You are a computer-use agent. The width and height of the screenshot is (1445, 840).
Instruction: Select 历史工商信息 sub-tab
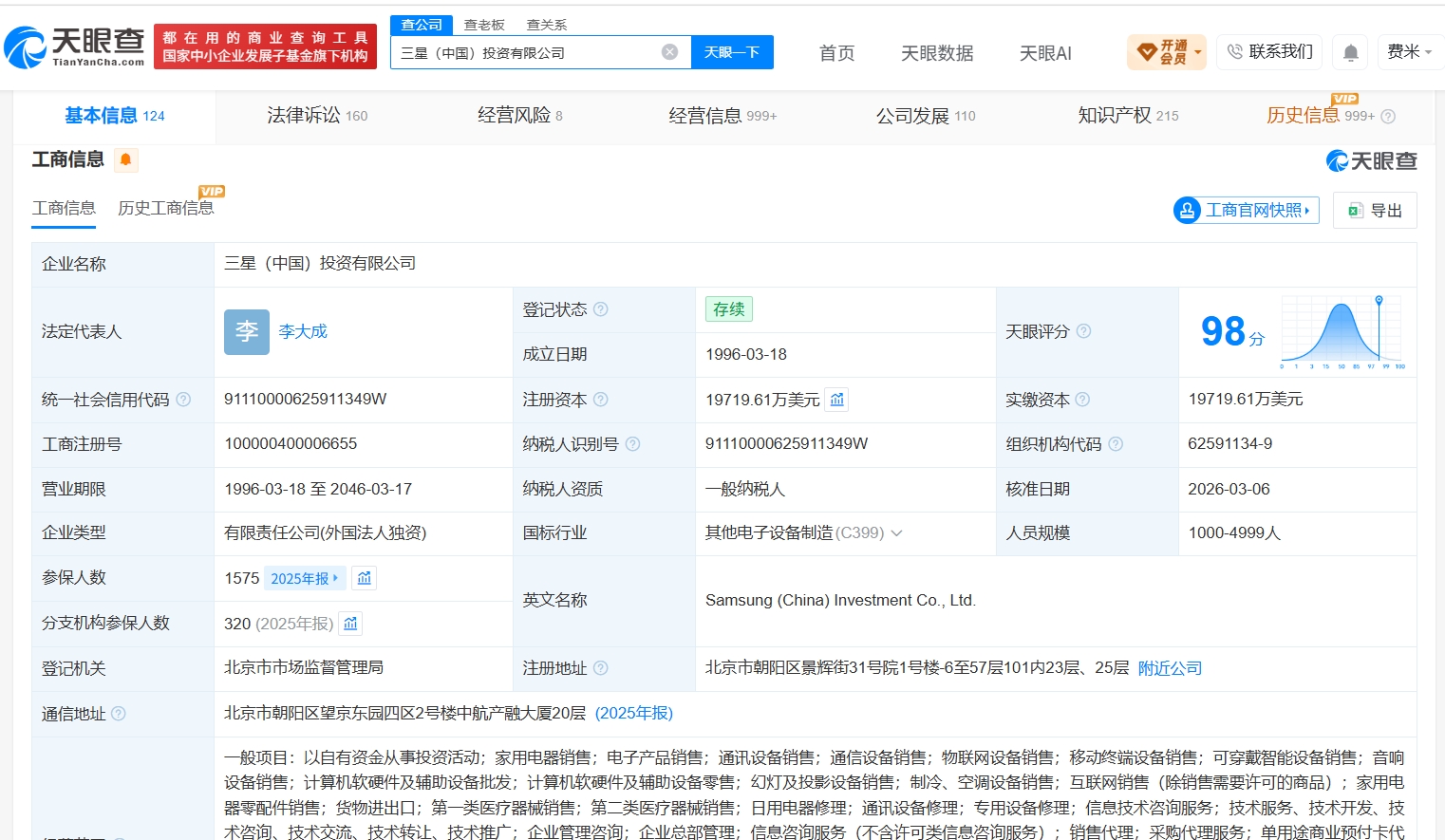[x=165, y=208]
